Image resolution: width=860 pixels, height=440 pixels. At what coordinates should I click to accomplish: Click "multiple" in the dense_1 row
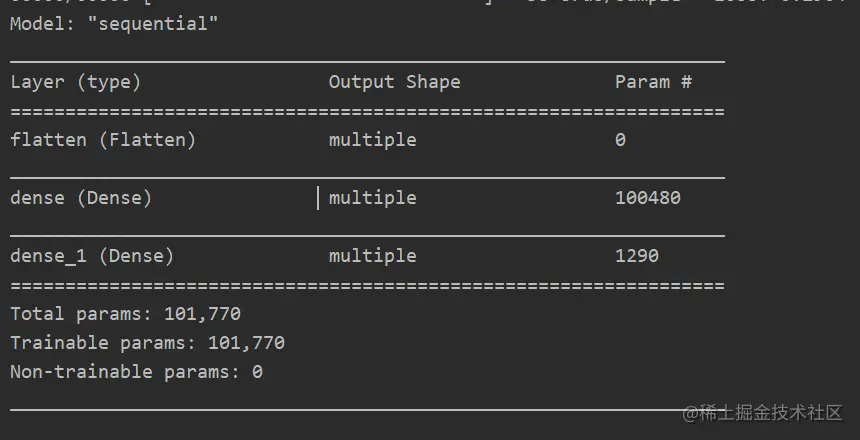pyautogui.click(x=372, y=256)
